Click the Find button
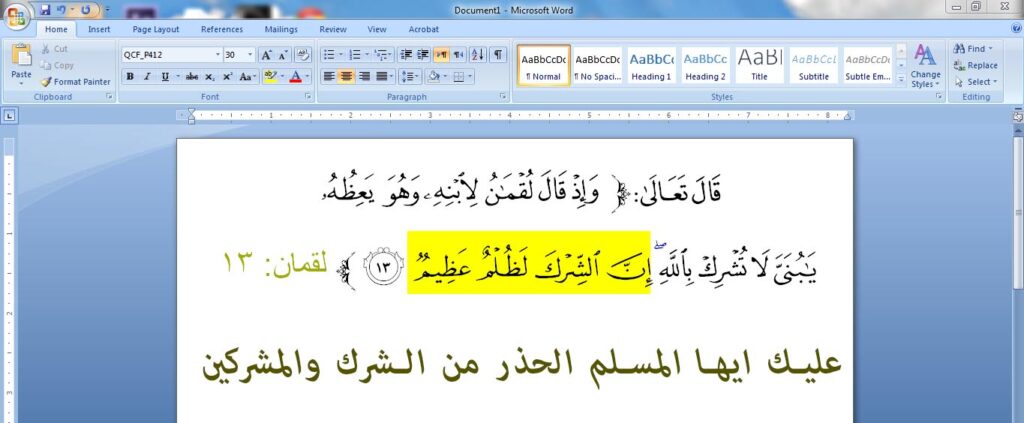 973,48
